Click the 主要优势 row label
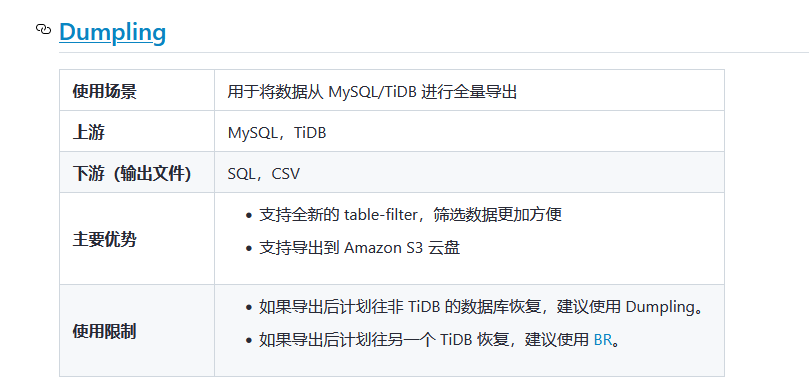 point(104,239)
